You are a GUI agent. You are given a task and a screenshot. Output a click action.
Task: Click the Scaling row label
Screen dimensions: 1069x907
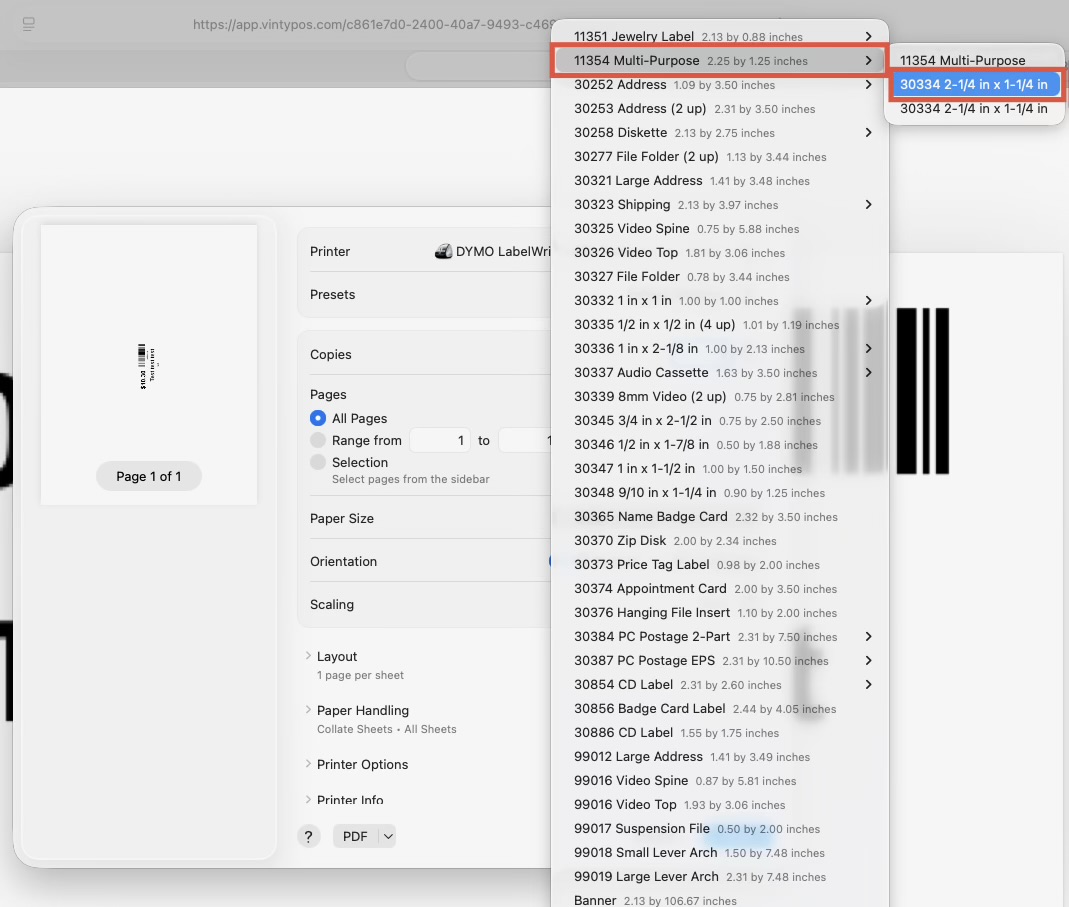(x=331, y=604)
